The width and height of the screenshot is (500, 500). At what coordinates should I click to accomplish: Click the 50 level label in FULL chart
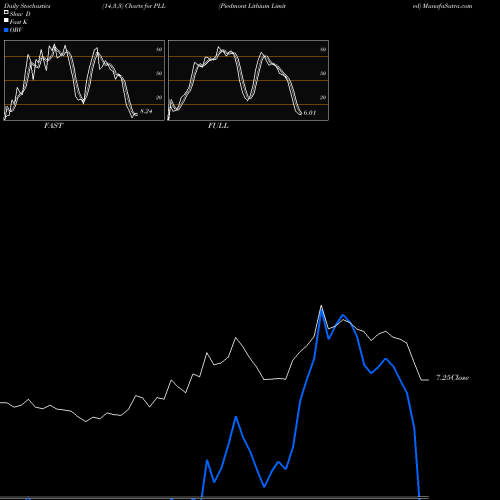click(x=323, y=73)
